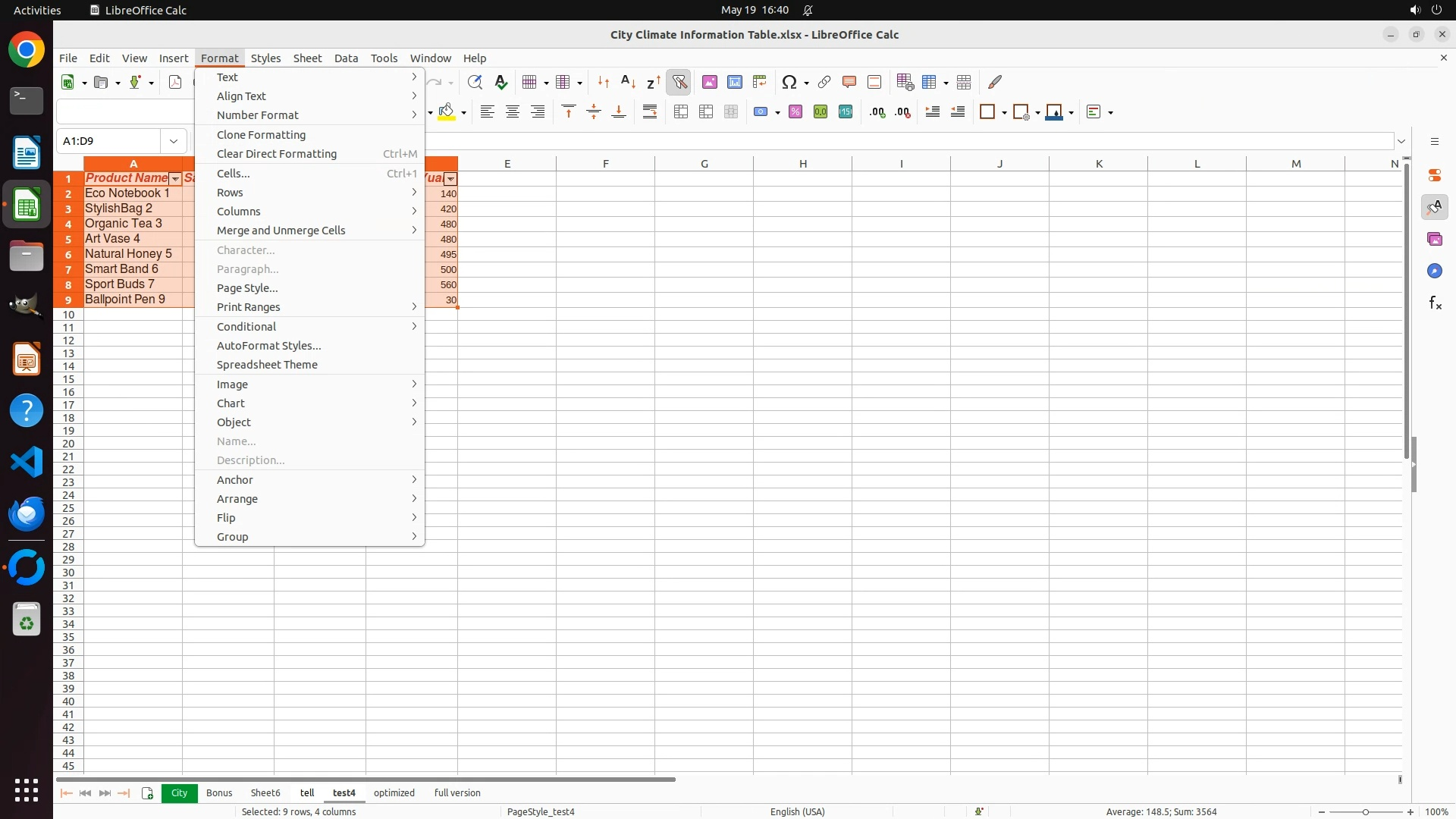Viewport: 1456px width, 819px height.
Task: Open the Navigator from the sidebar
Action: pyautogui.click(x=1435, y=271)
